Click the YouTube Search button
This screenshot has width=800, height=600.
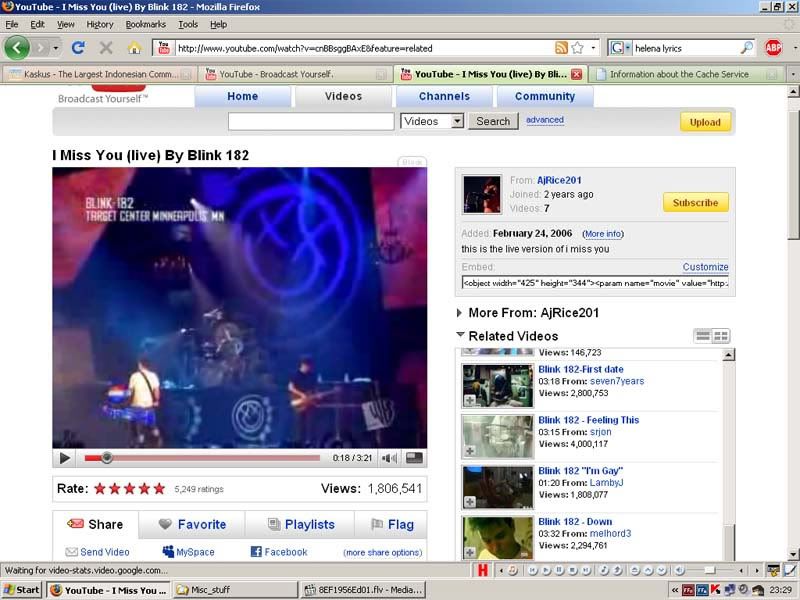coord(493,121)
